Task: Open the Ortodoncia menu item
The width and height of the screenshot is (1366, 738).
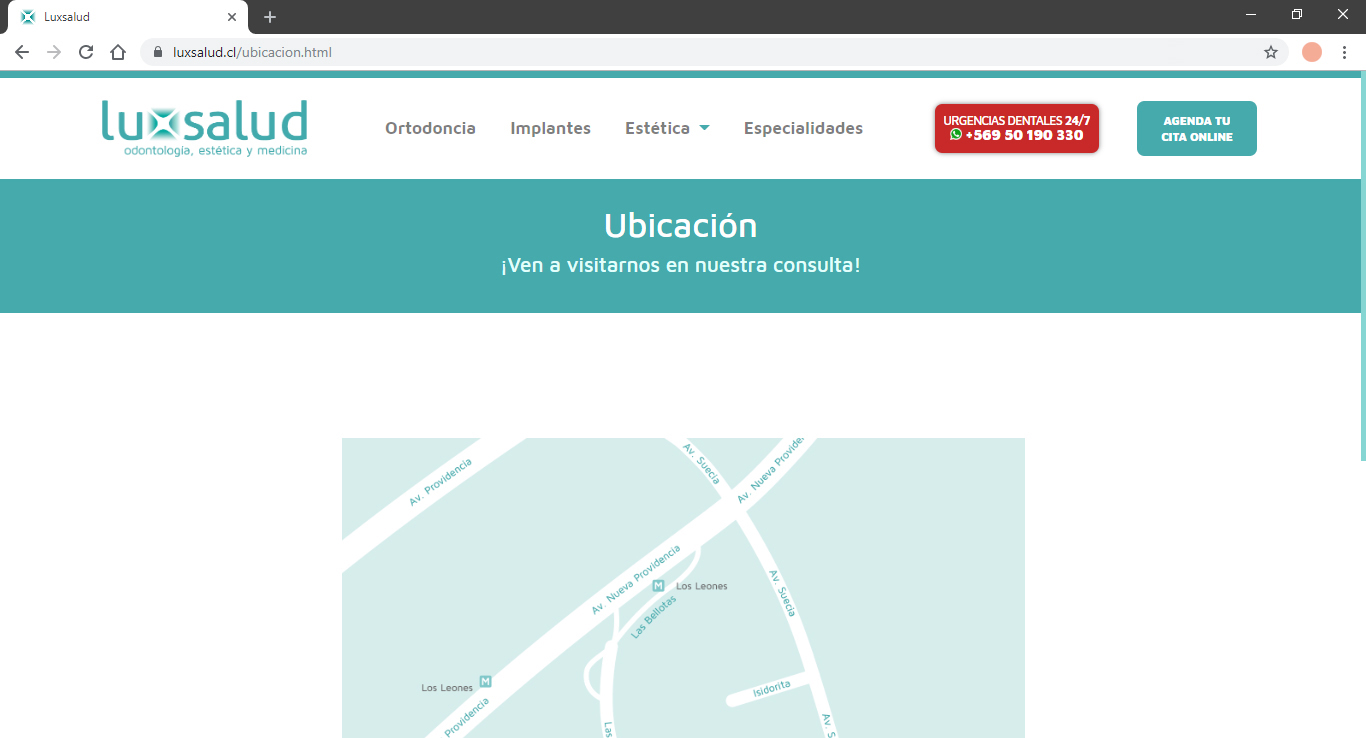Action: (430, 128)
